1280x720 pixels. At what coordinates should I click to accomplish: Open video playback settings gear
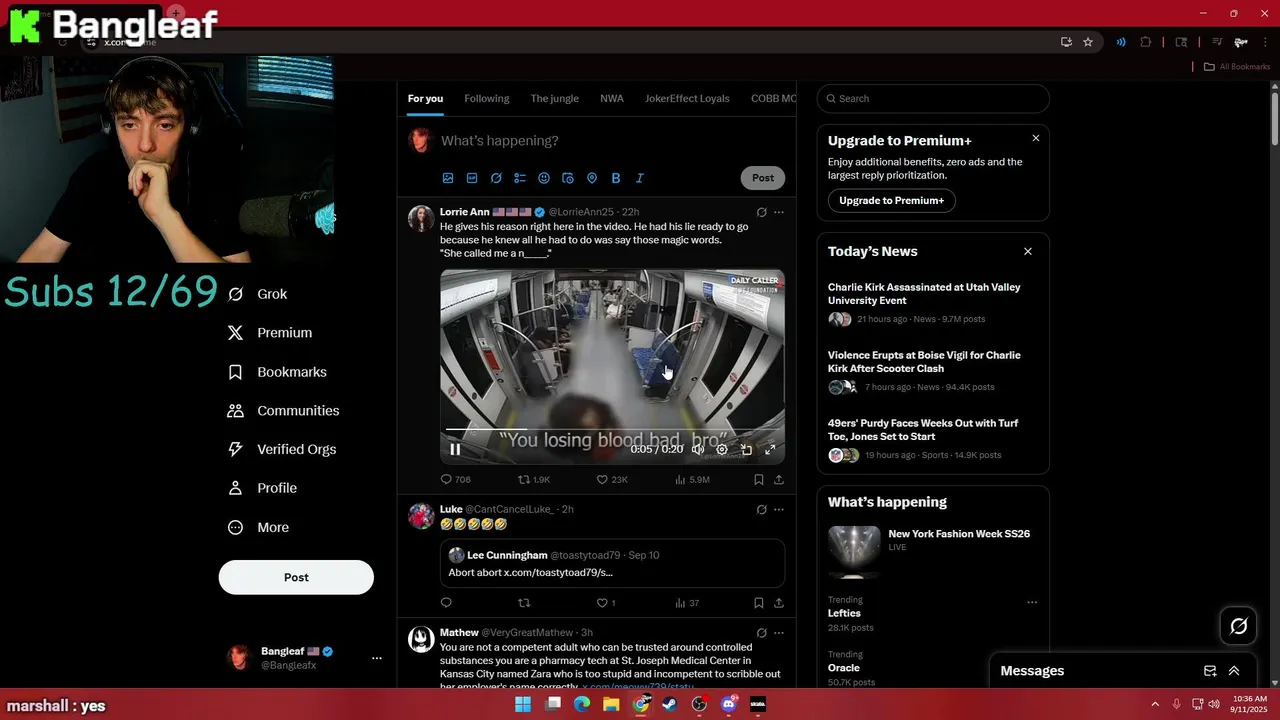[722, 450]
